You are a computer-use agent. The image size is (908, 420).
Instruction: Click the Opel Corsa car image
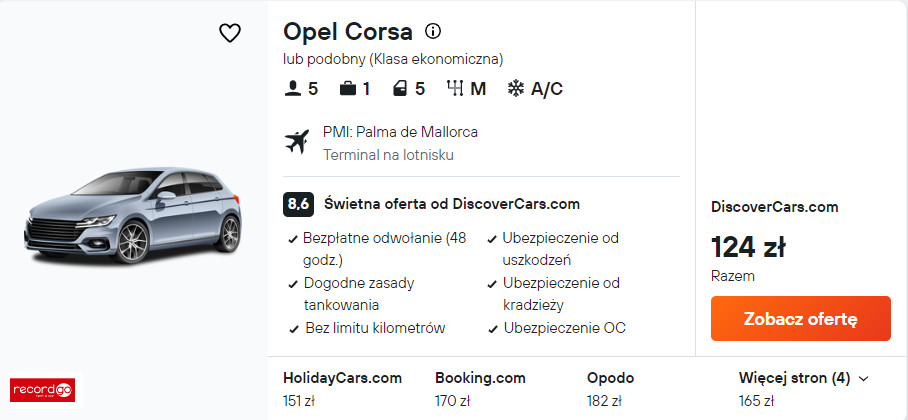click(133, 214)
